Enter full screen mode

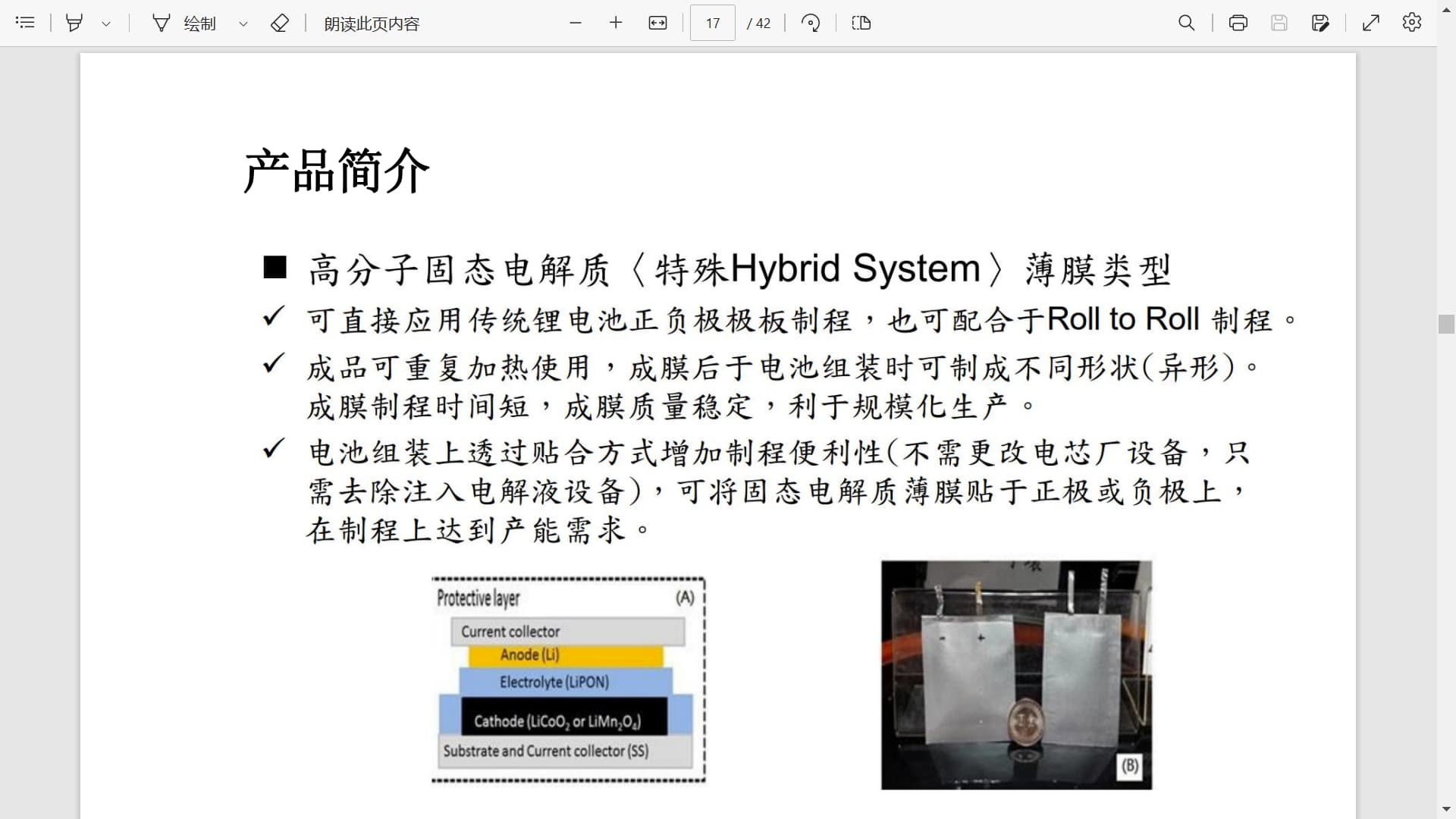pyautogui.click(x=1371, y=23)
